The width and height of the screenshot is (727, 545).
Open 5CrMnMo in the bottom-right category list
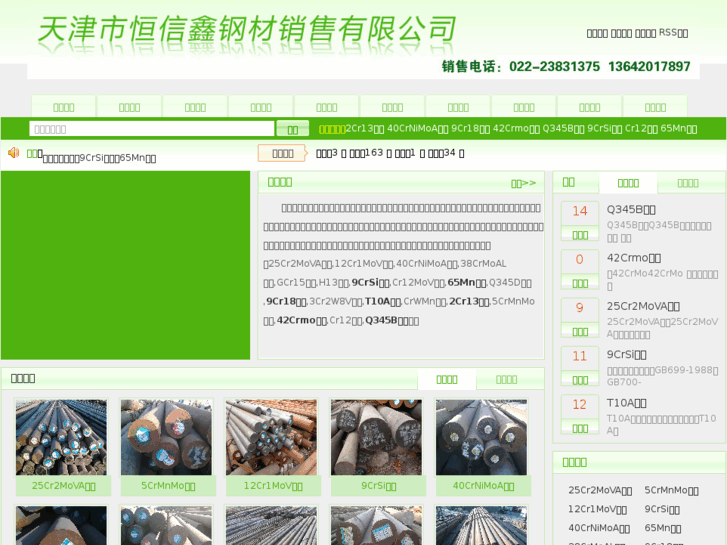coord(671,490)
